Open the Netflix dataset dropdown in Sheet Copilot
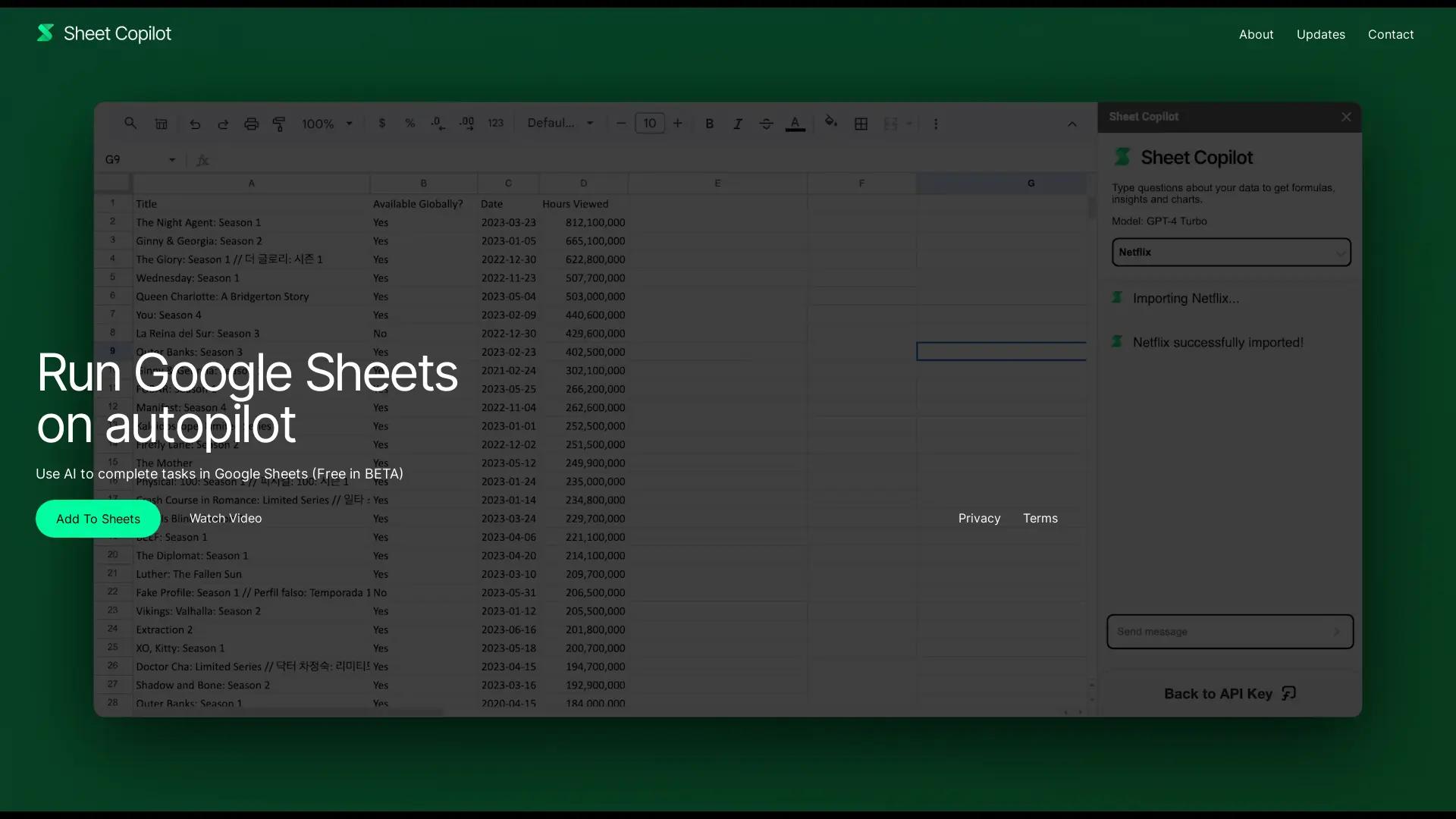 point(1230,252)
